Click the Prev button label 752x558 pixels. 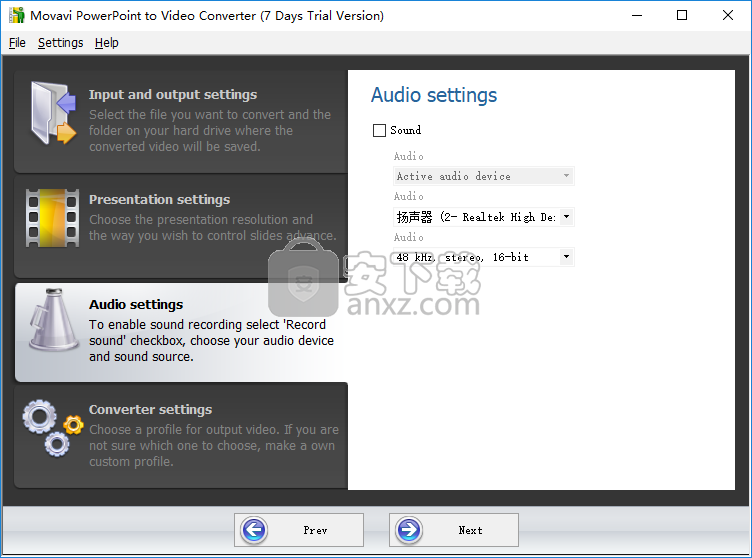[x=315, y=530]
